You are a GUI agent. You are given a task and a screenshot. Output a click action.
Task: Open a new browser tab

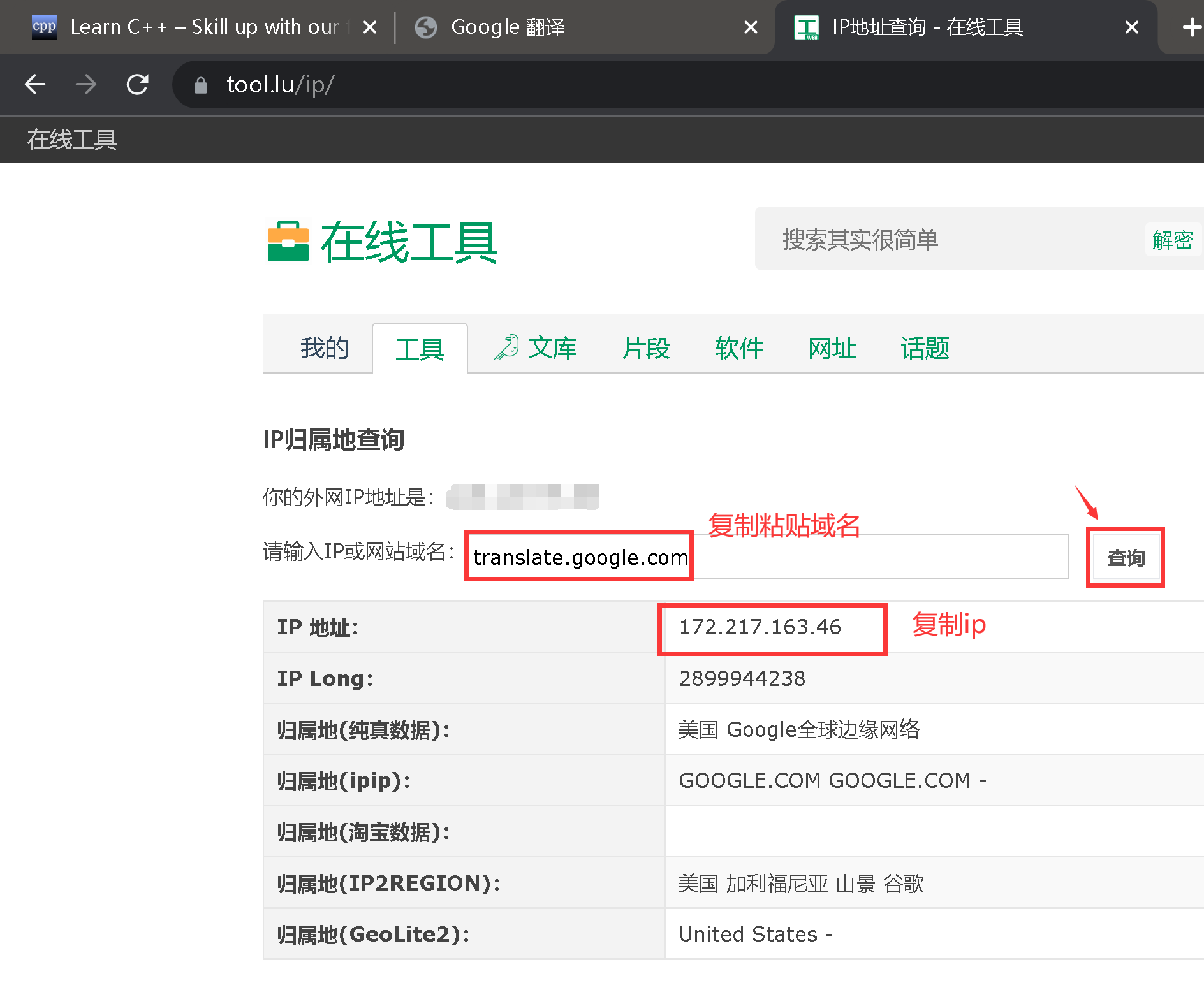(1191, 27)
